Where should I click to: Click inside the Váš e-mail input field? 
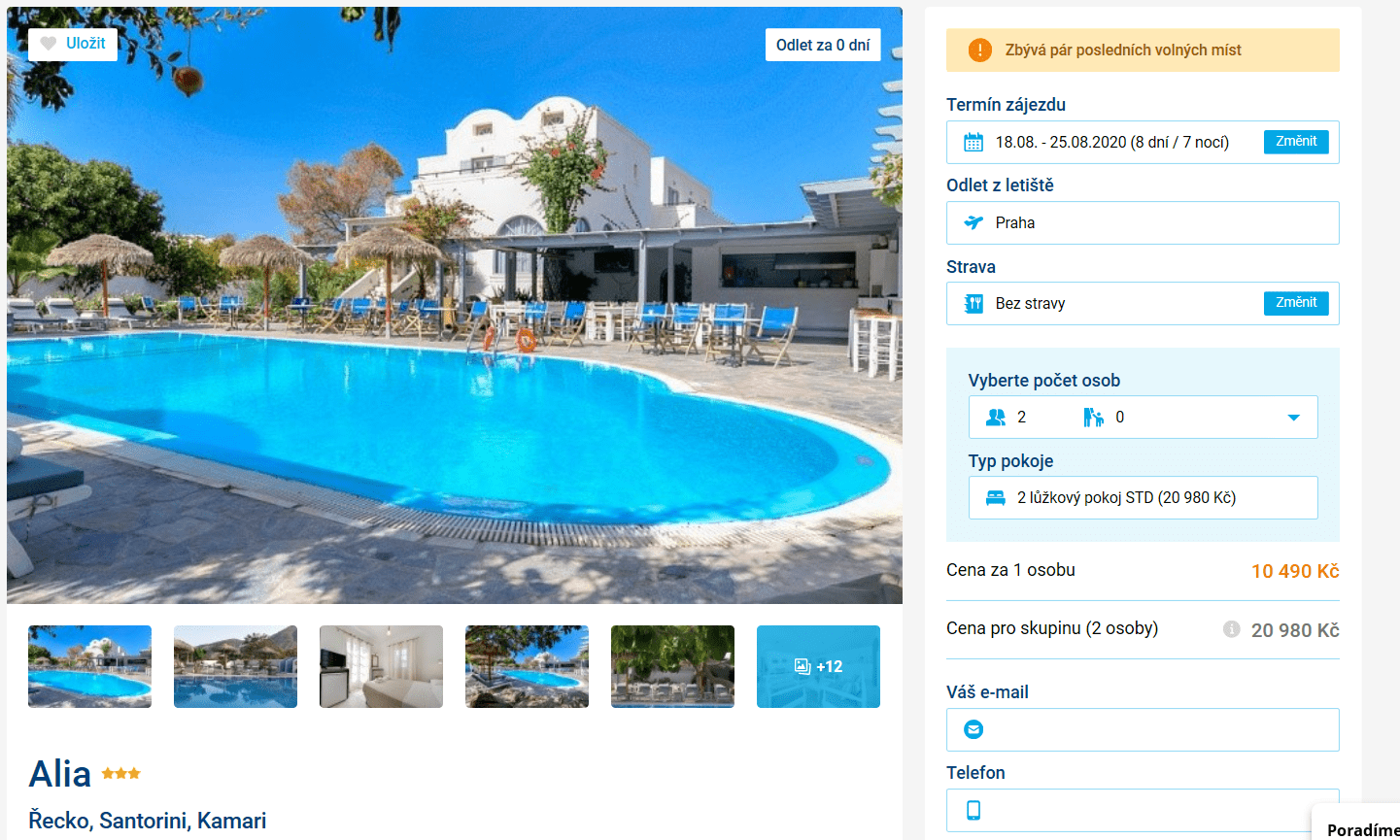tap(1143, 729)
